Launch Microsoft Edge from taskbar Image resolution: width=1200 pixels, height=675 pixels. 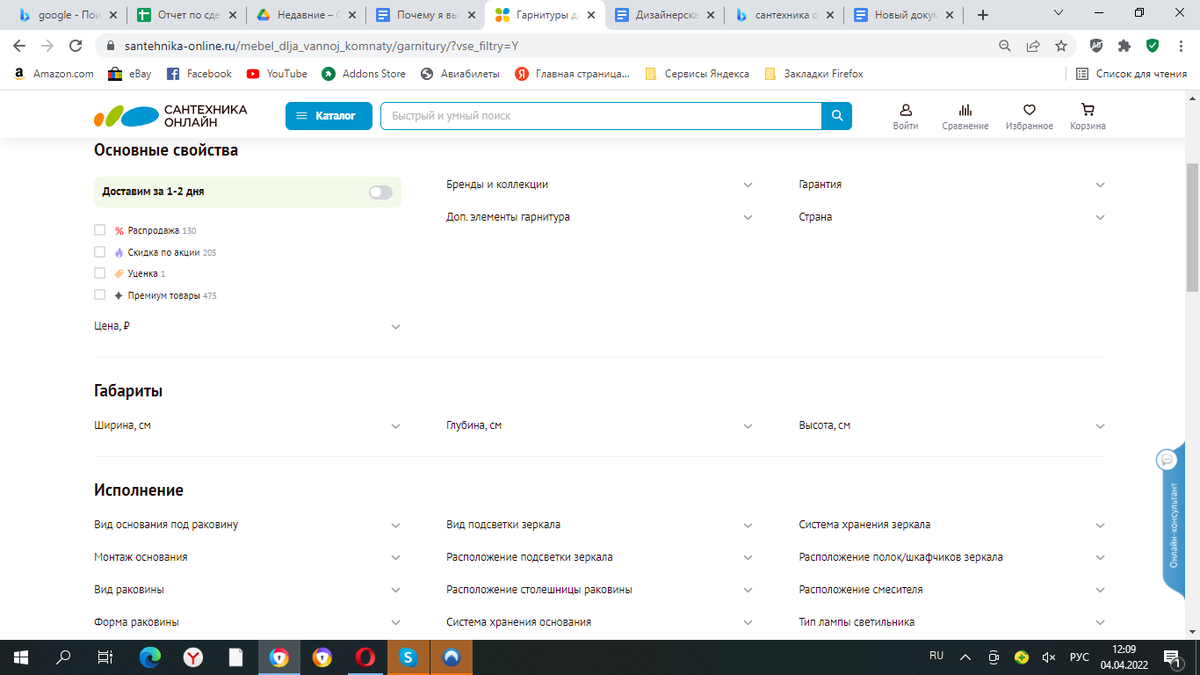[x=150, y=657]
